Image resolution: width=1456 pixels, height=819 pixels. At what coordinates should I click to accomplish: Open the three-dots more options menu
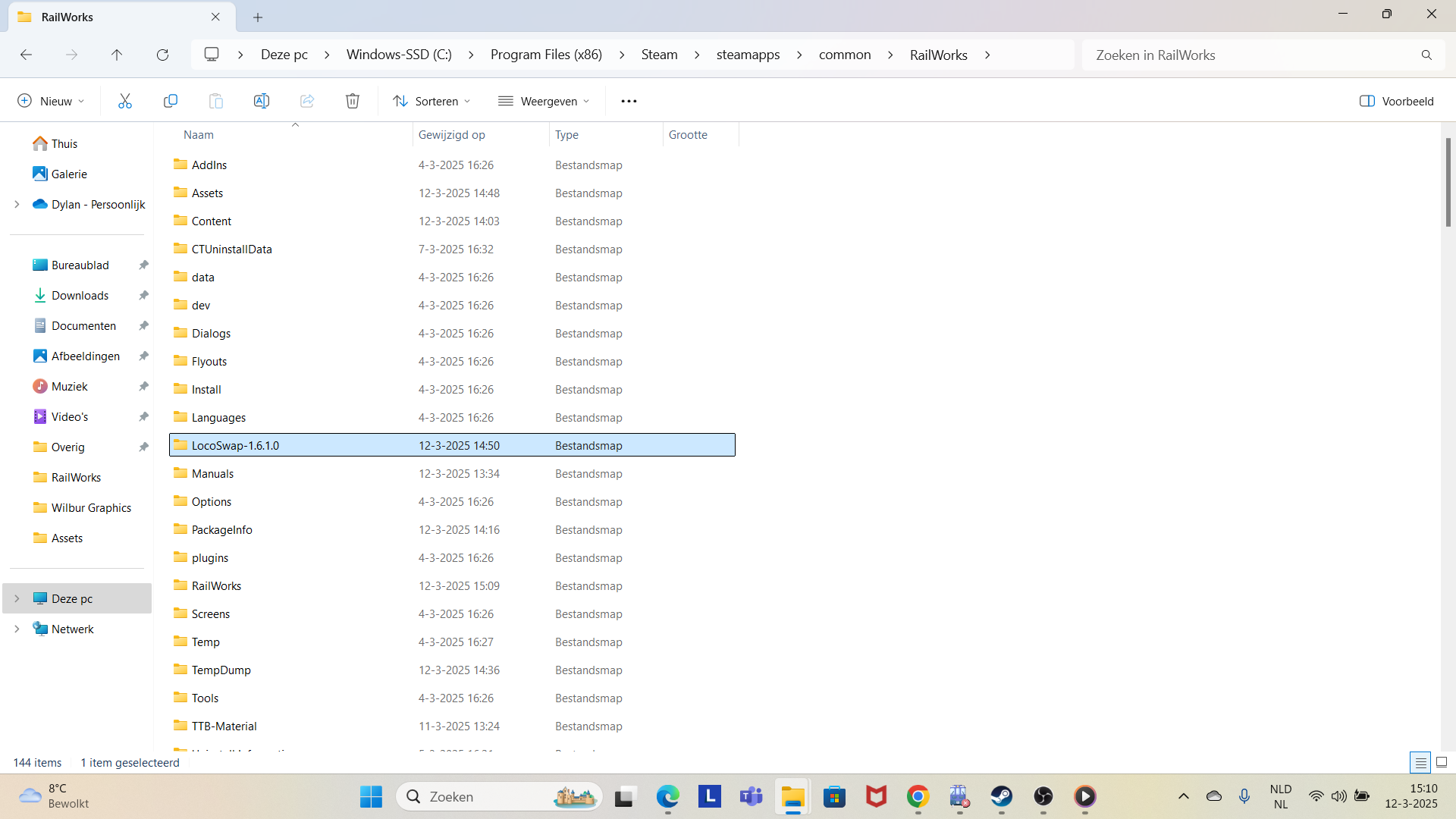[x=629, y=101]
